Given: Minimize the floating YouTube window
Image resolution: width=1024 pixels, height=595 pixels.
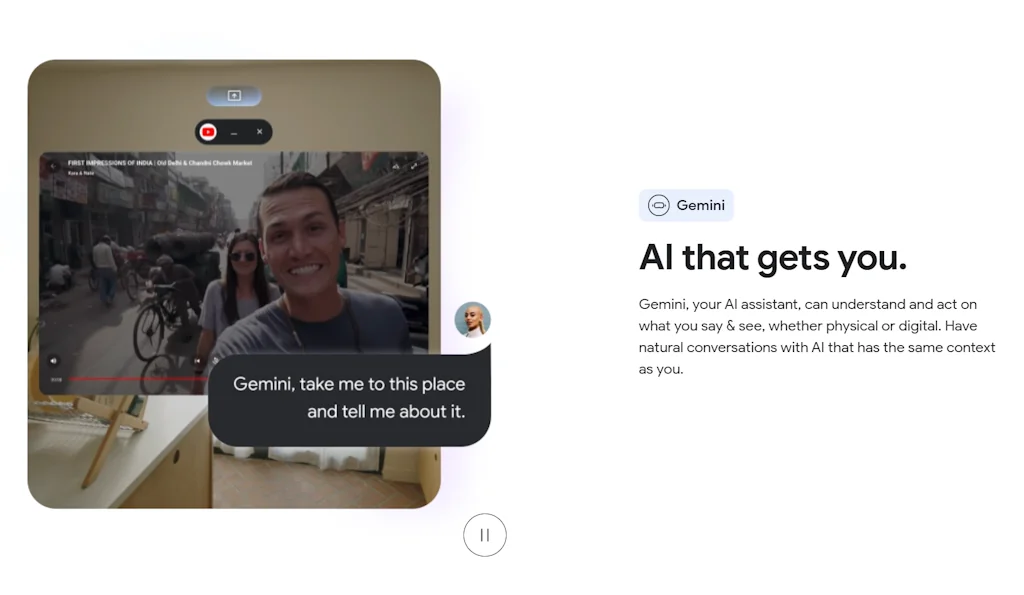Looking at the screenshot, I should pos(234,131).
